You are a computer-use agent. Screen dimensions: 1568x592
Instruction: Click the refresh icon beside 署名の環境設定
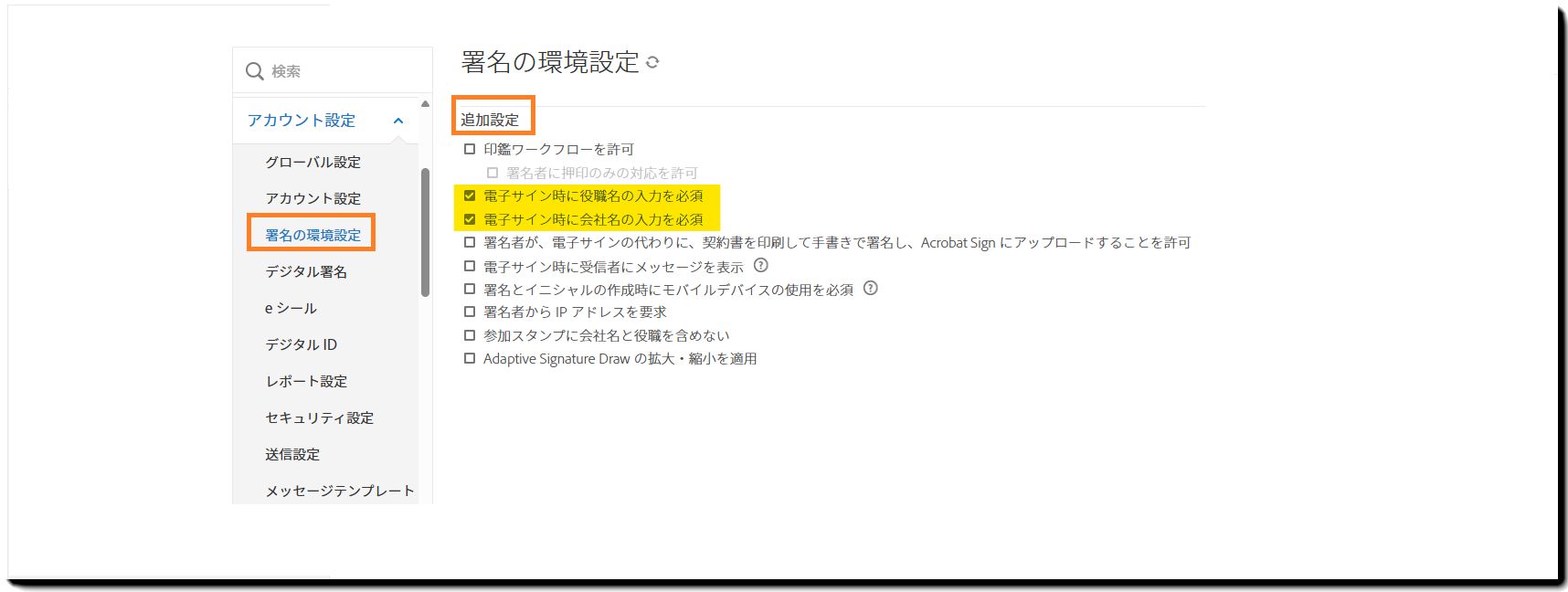click(x=652, y=63)
